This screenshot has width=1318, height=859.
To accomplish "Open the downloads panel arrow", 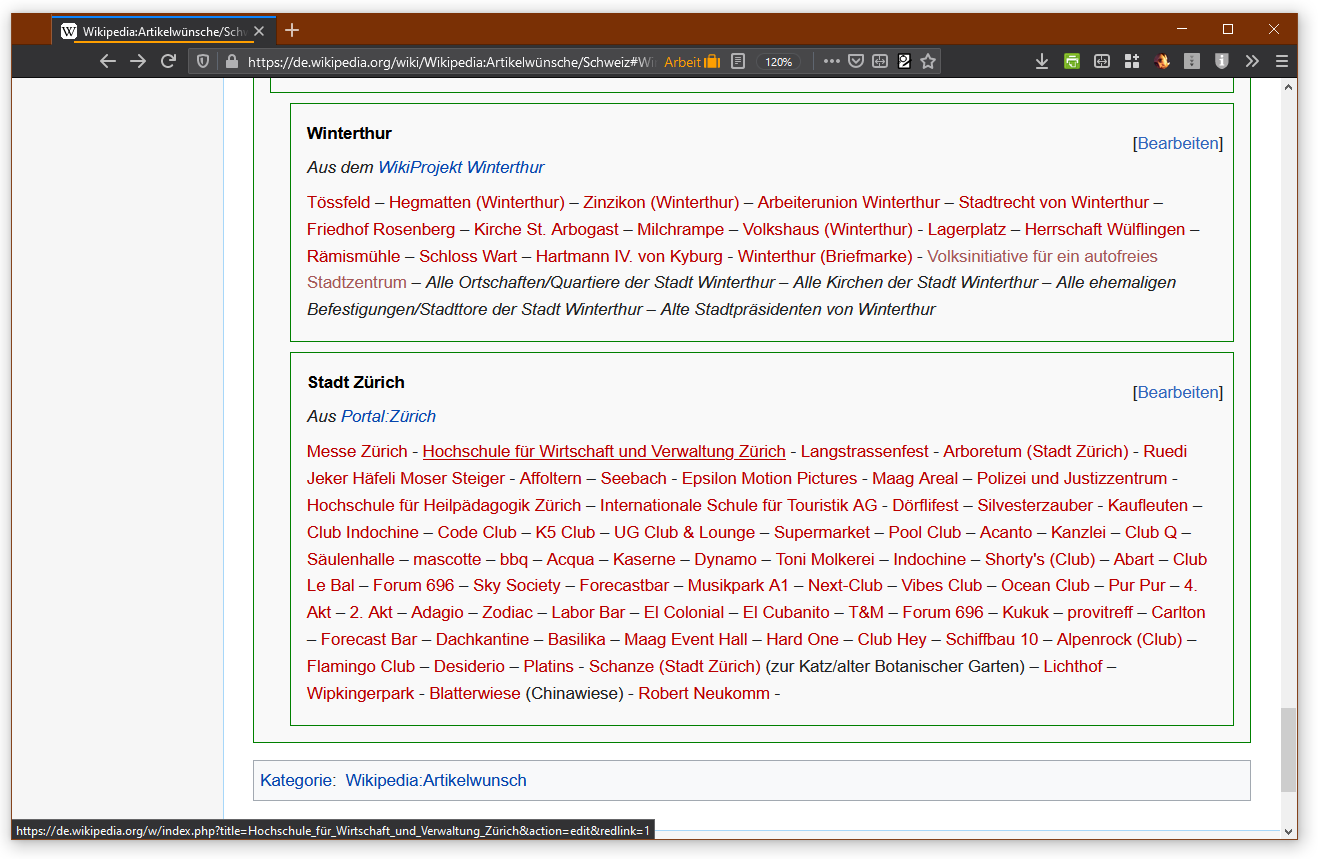I will (1042, 61).
